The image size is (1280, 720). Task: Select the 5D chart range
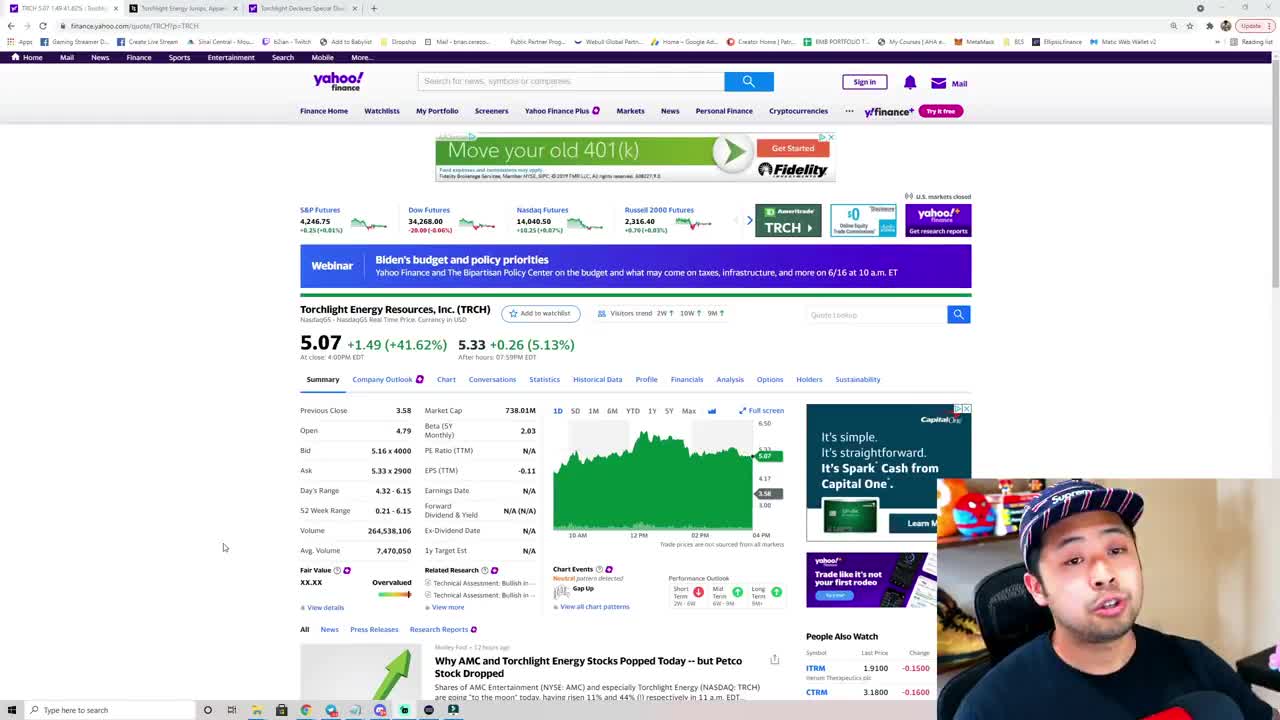coord(575,411)
